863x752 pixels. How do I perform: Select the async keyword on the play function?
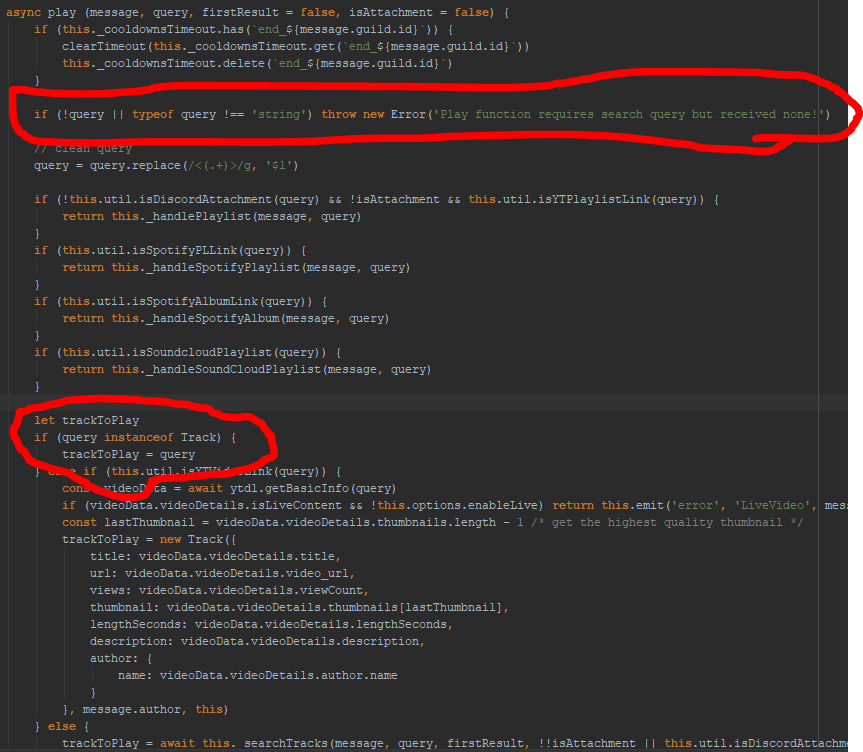(x=22, y=10)
